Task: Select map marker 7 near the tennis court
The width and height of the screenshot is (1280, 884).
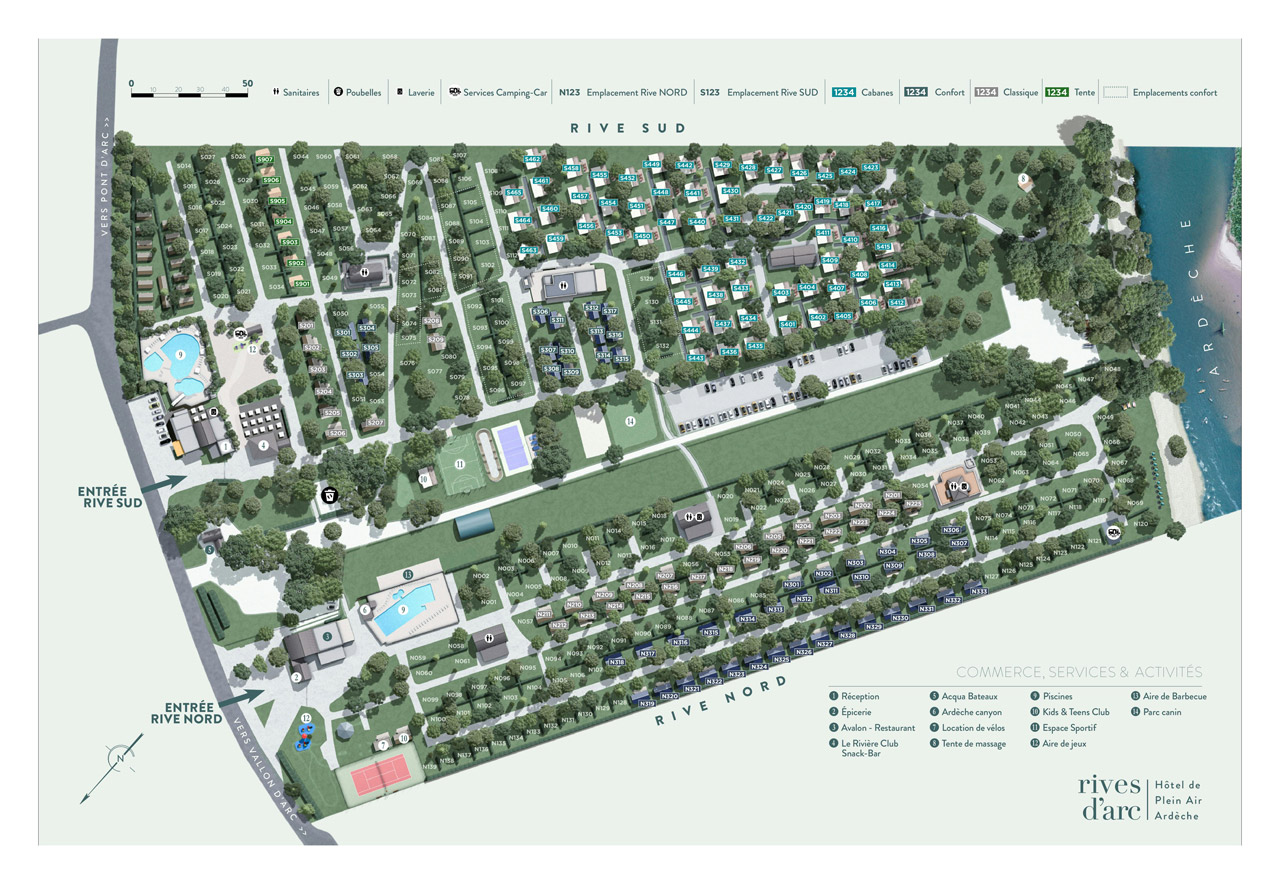Action: (383, 745)
